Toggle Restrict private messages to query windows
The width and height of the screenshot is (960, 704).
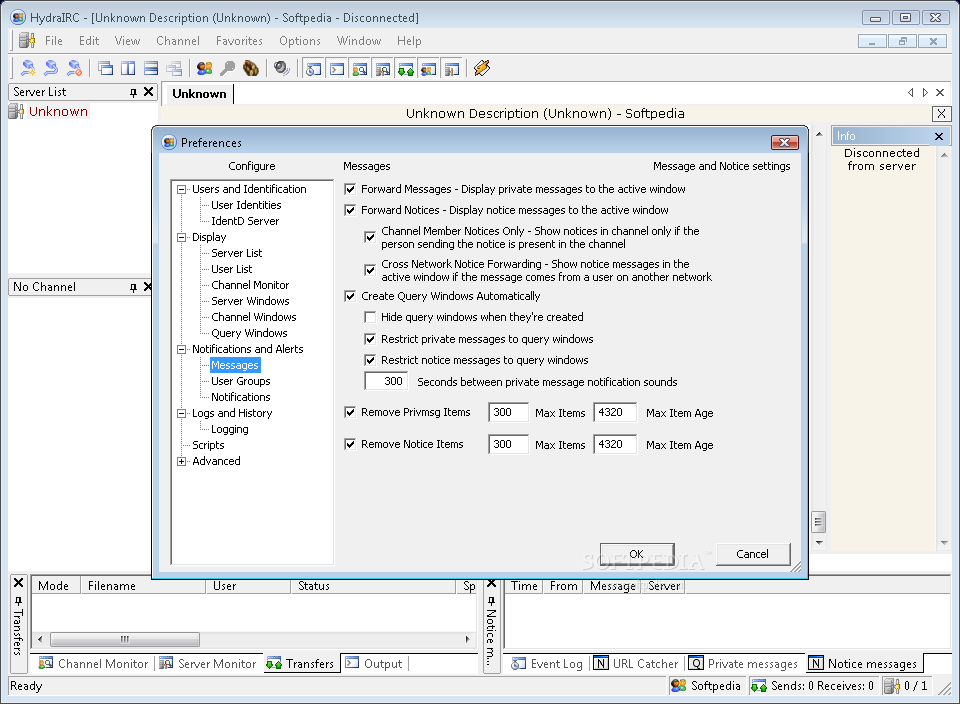pyautogui.click(x=370, y=339)
